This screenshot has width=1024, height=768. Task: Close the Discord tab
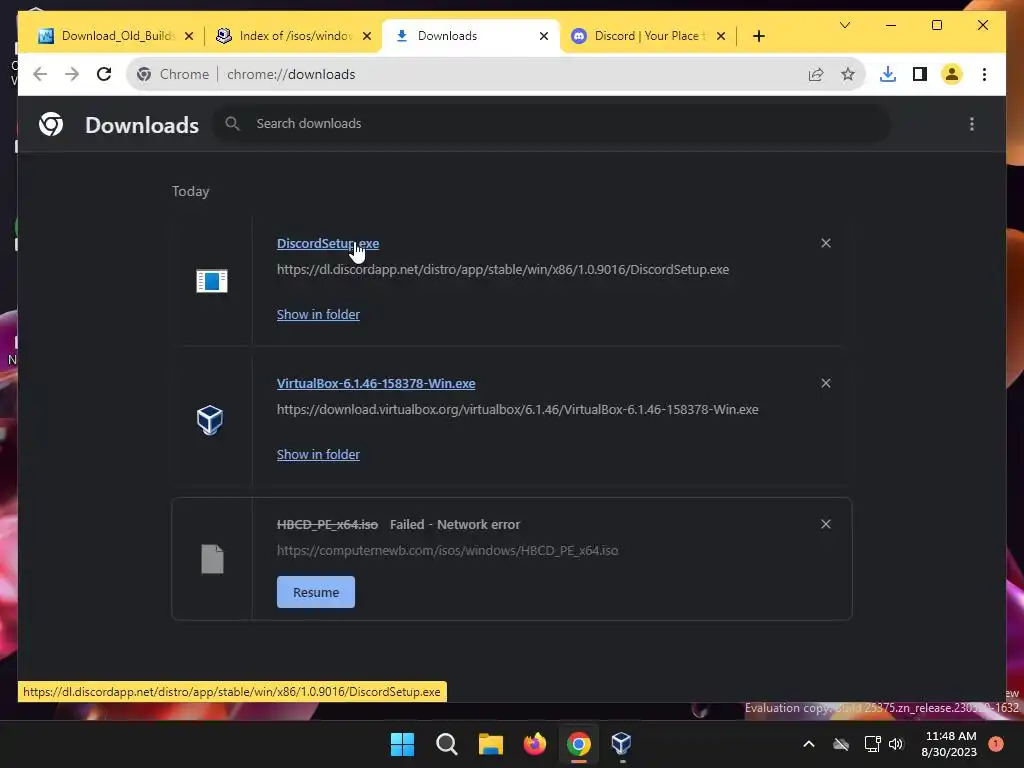pos(721,37)
